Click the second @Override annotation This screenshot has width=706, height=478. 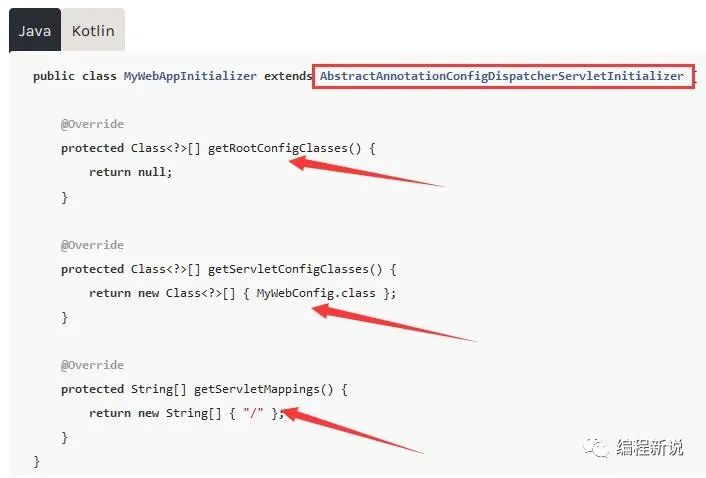92,245
